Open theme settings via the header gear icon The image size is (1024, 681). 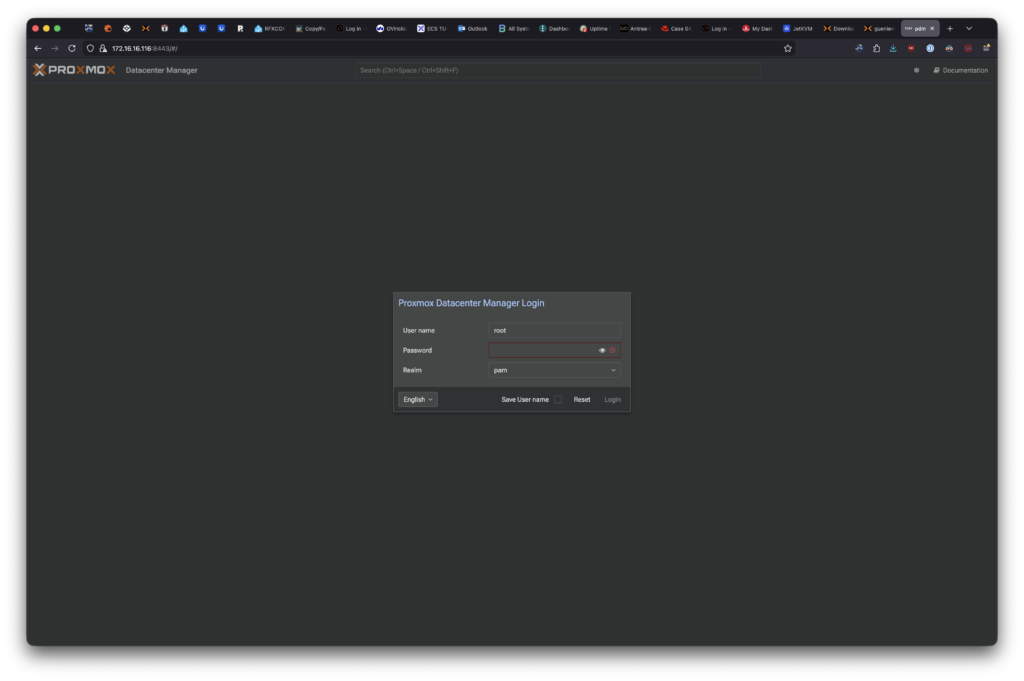[916, 70]
